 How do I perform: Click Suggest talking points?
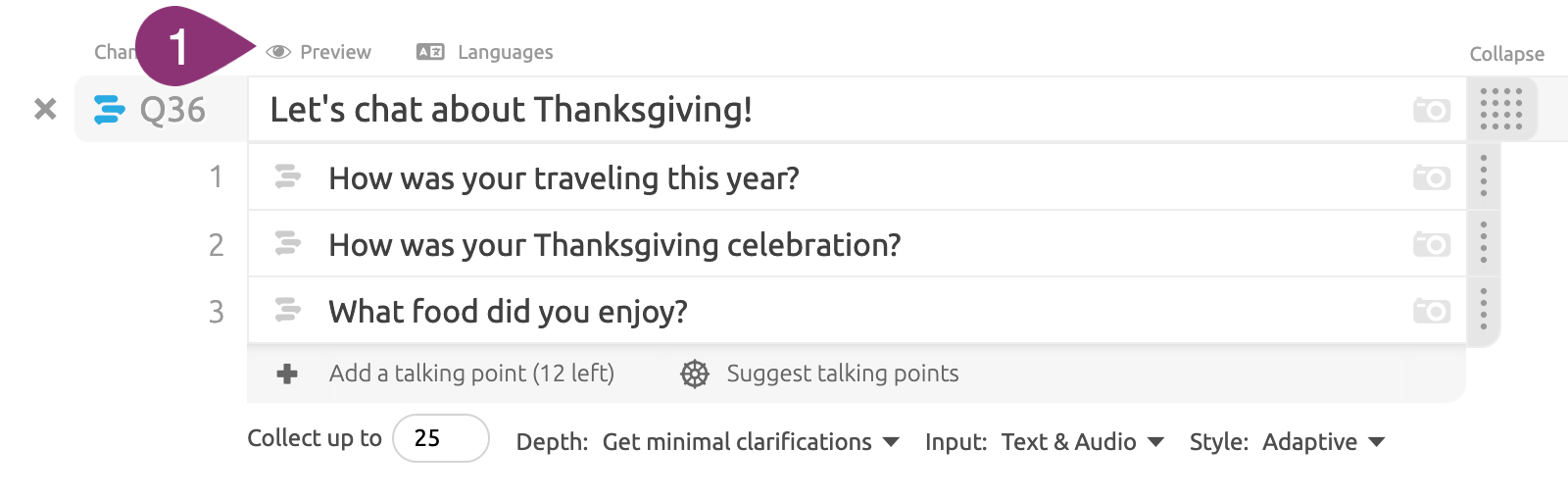[819, 373]
